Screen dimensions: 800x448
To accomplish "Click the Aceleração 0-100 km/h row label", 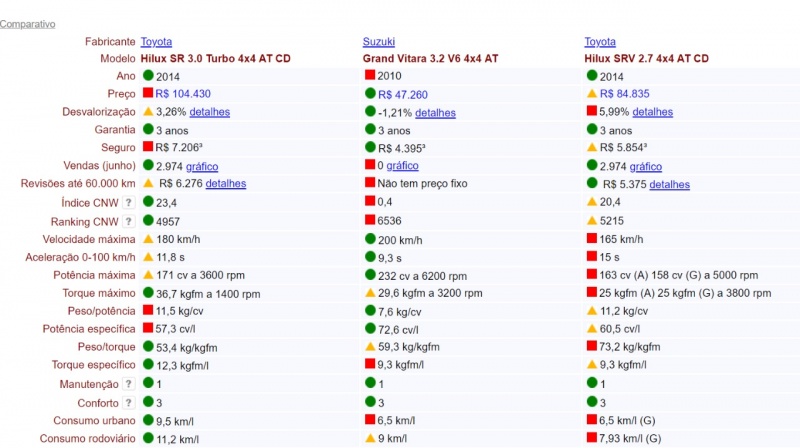I will [x=80, y=257].
